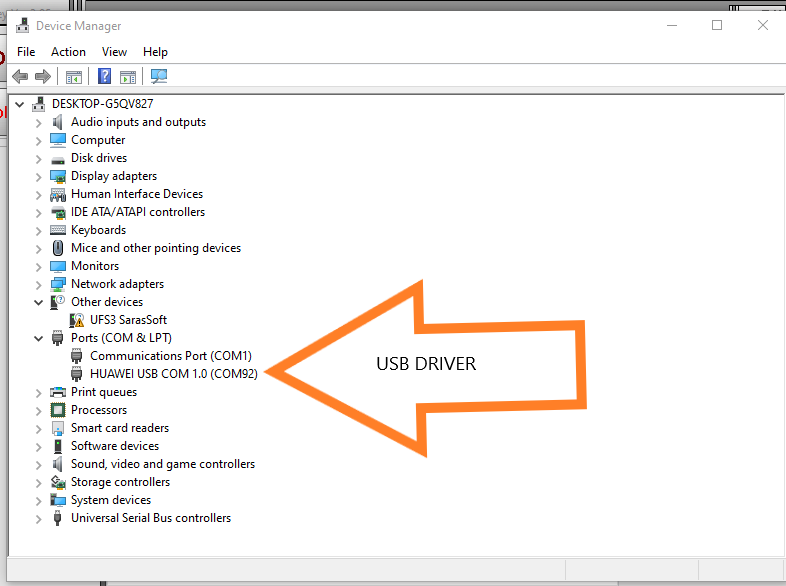786x586 pixels.
Task: Select the DESKTOP-G5QV827 computer name
Action: pyautogui.click(x=103, y=104)
